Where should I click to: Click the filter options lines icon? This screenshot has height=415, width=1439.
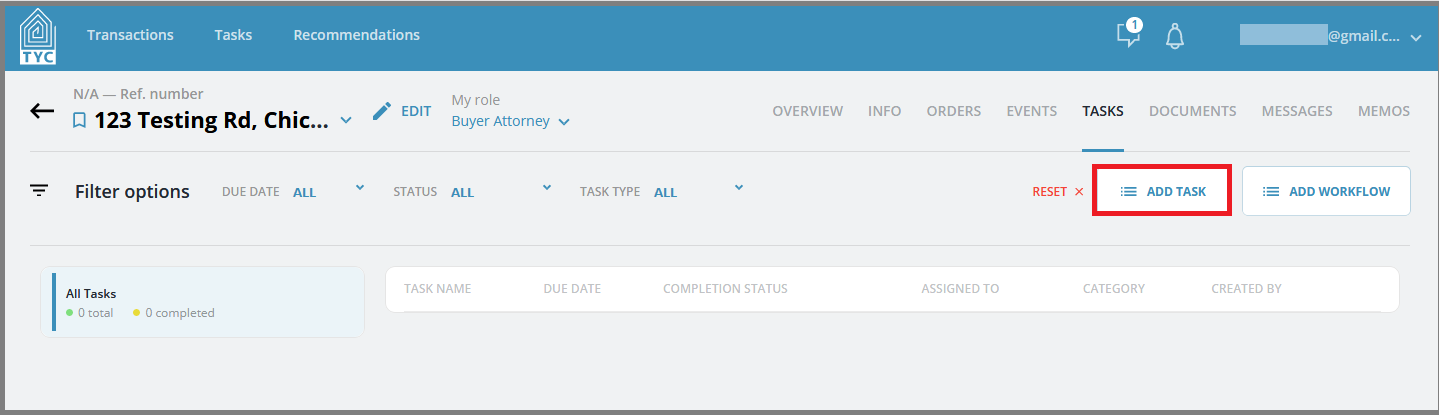39,190
